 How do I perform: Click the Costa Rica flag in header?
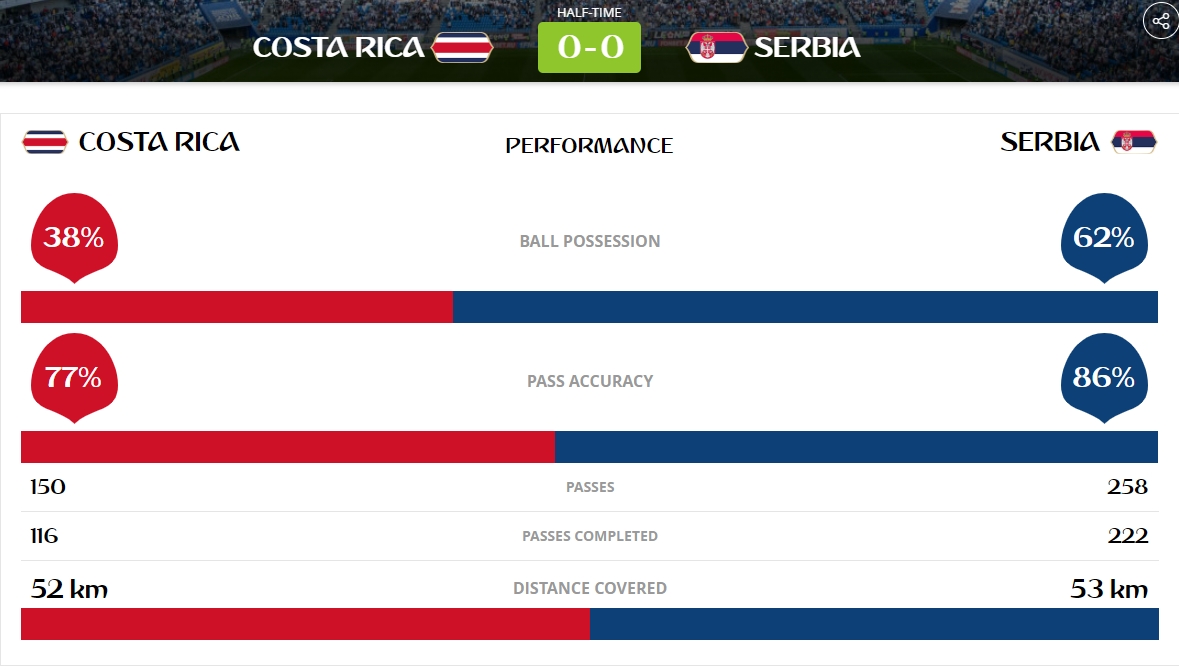click(x=462, y=47)
